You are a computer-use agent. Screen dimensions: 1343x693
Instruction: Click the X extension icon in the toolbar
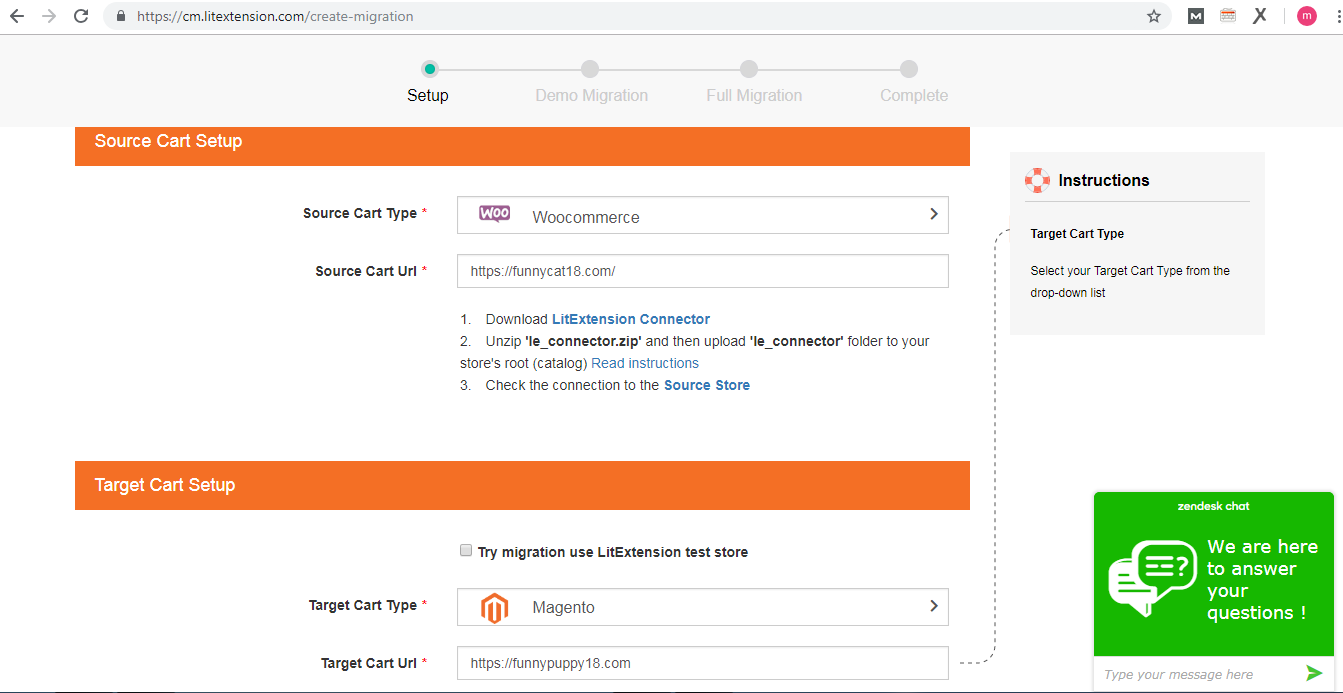pos(1260,16)
